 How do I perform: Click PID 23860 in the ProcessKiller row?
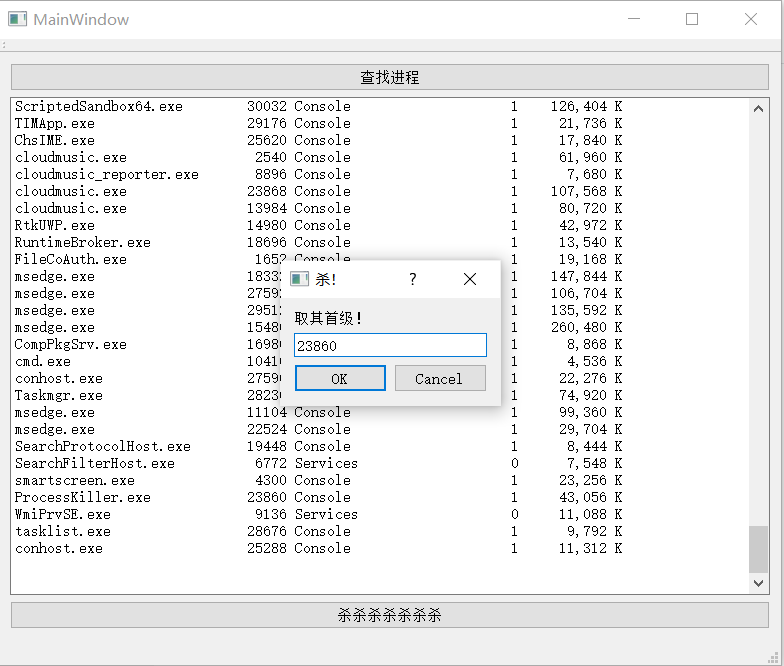[266, 497]
